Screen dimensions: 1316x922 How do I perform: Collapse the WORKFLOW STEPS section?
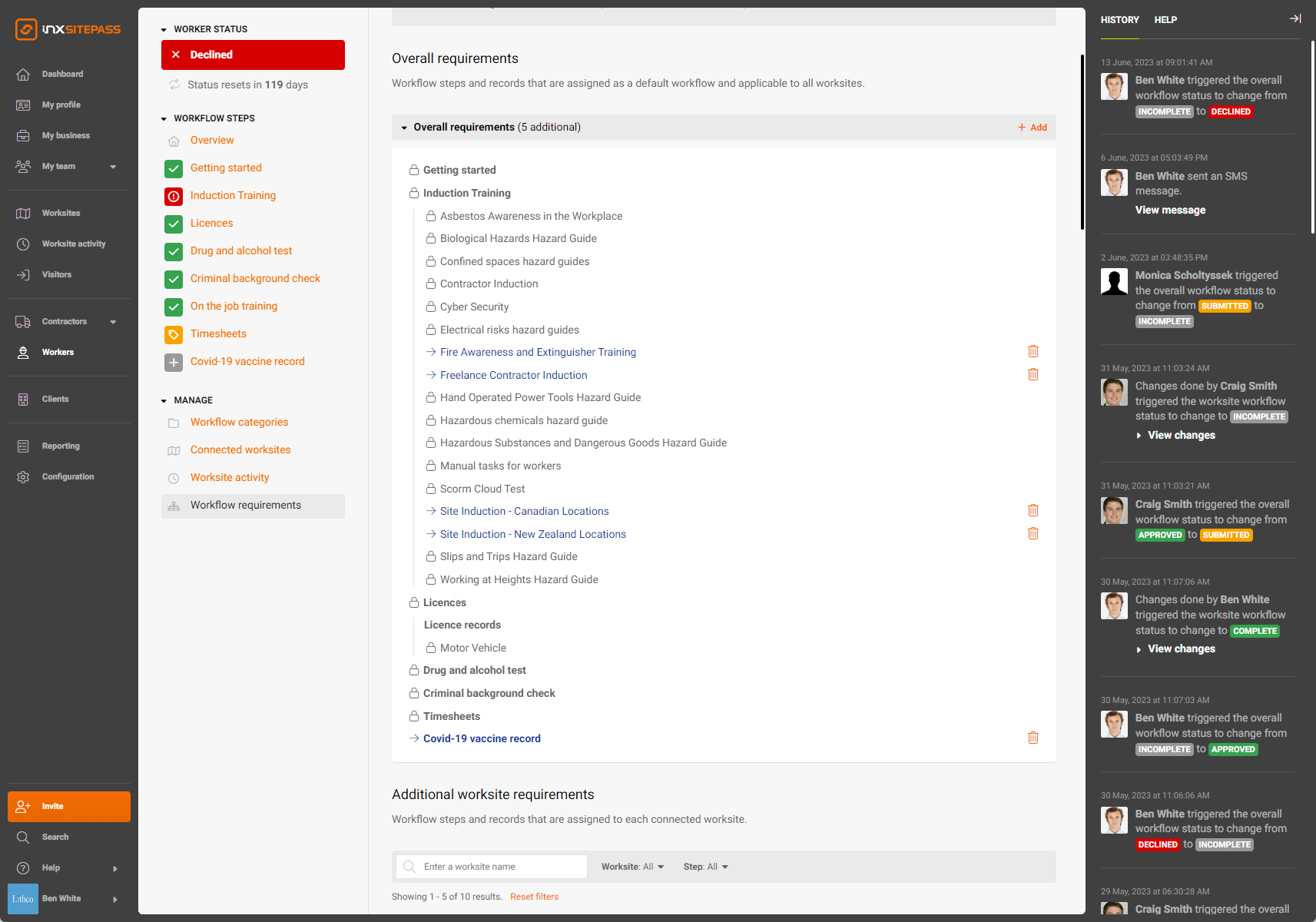pos(164,118)
